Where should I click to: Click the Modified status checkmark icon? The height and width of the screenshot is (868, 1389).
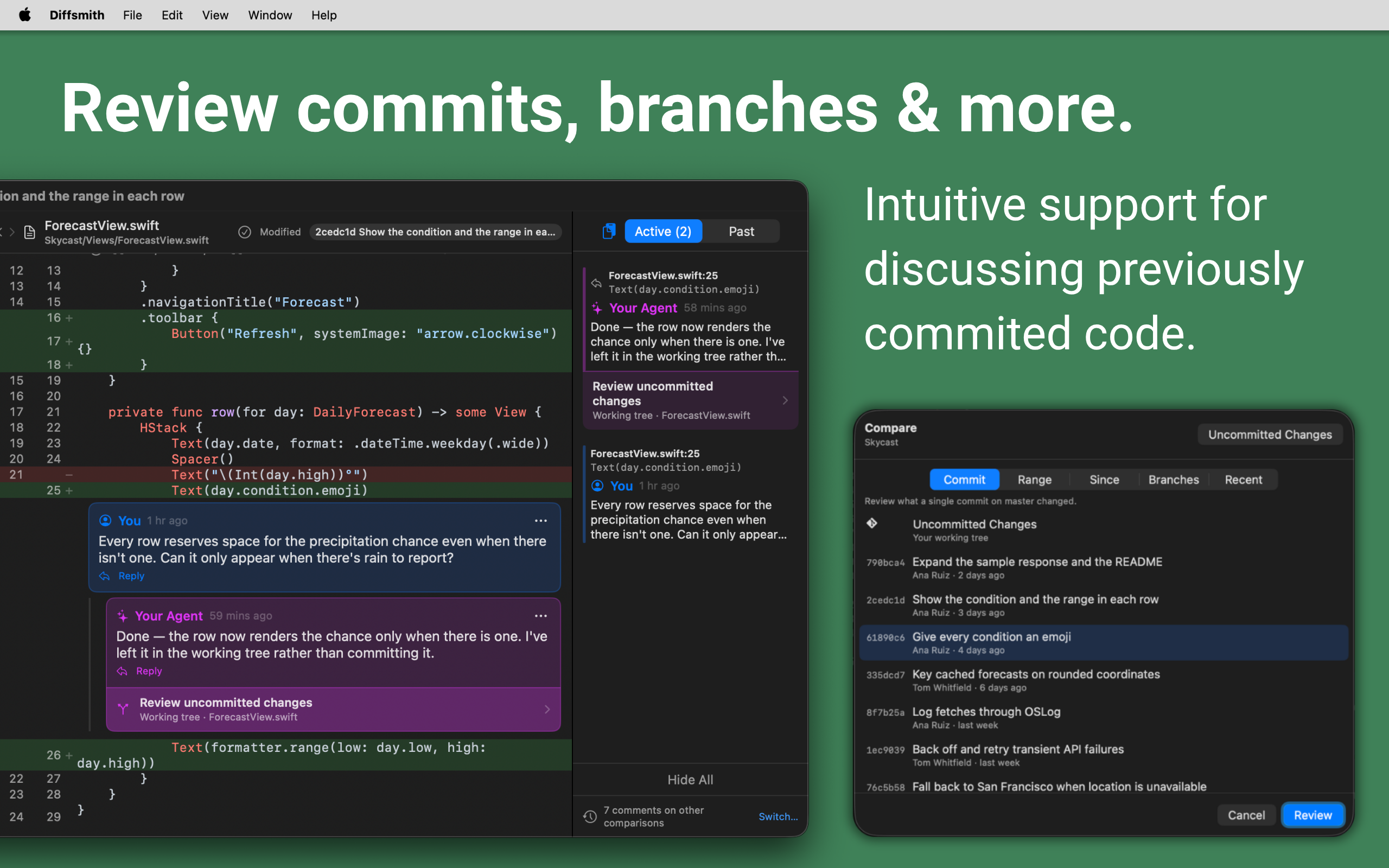click(245, 232)
